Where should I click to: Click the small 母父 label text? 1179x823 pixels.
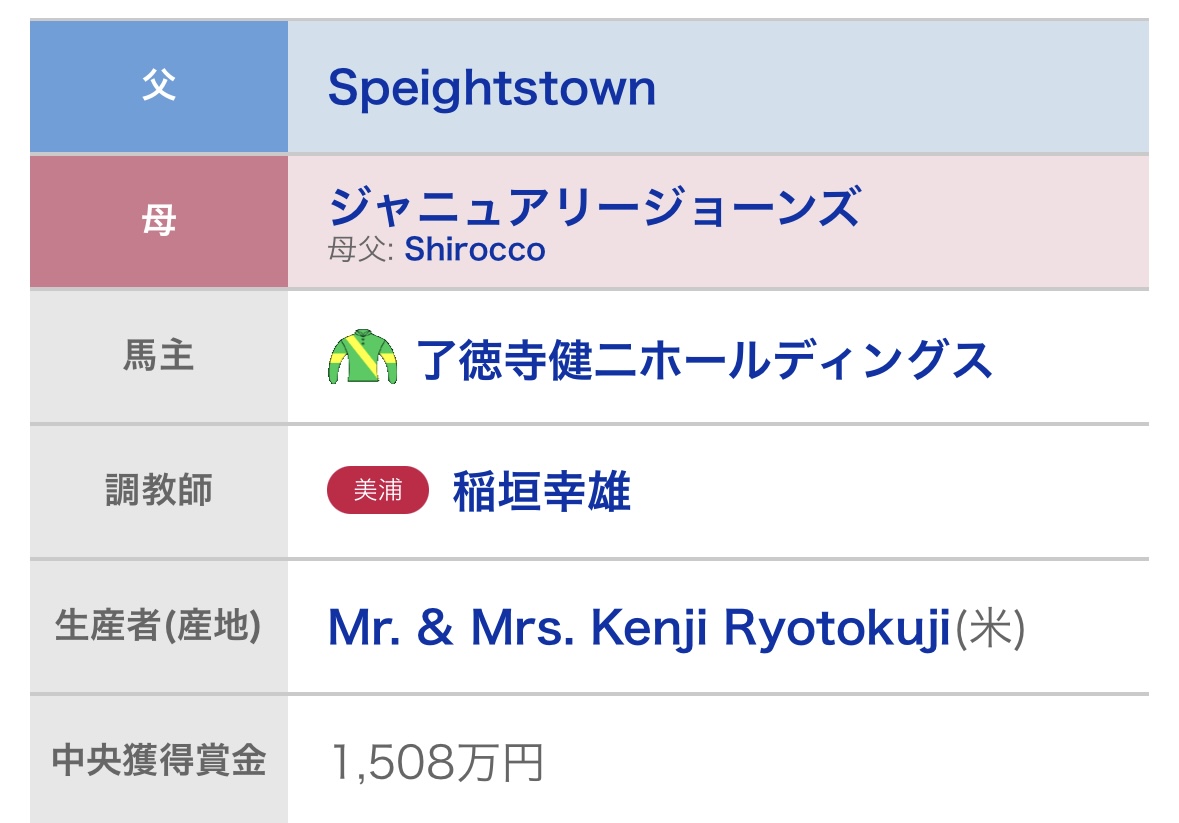click(x=363, y=249)
